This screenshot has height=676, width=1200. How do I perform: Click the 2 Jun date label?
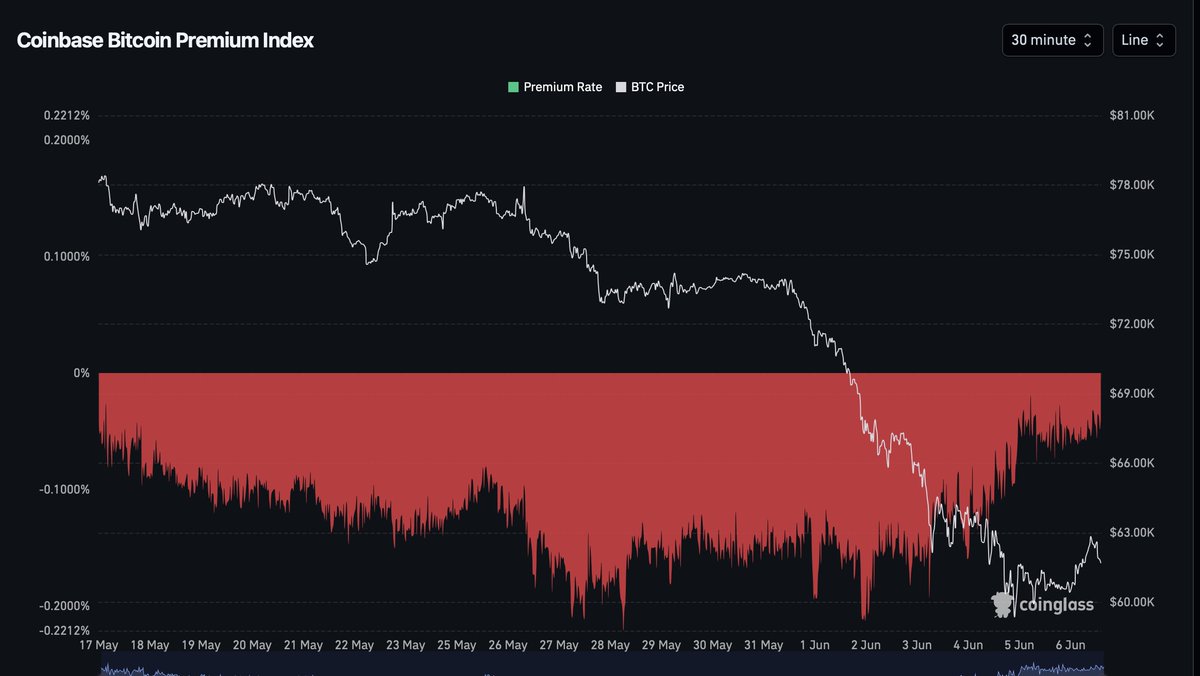865,645
